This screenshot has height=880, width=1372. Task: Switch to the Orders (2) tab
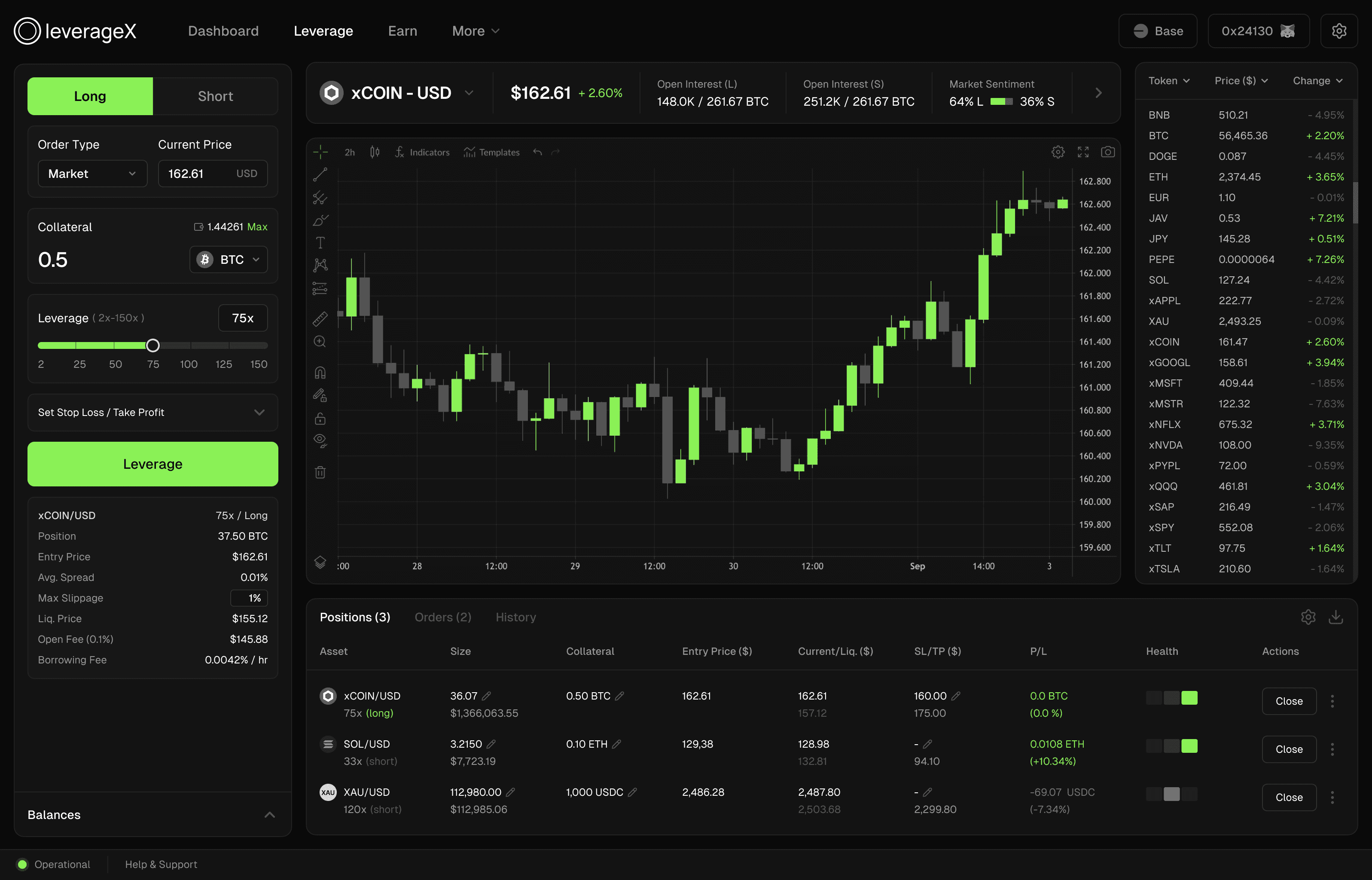[x=443, y=617]
